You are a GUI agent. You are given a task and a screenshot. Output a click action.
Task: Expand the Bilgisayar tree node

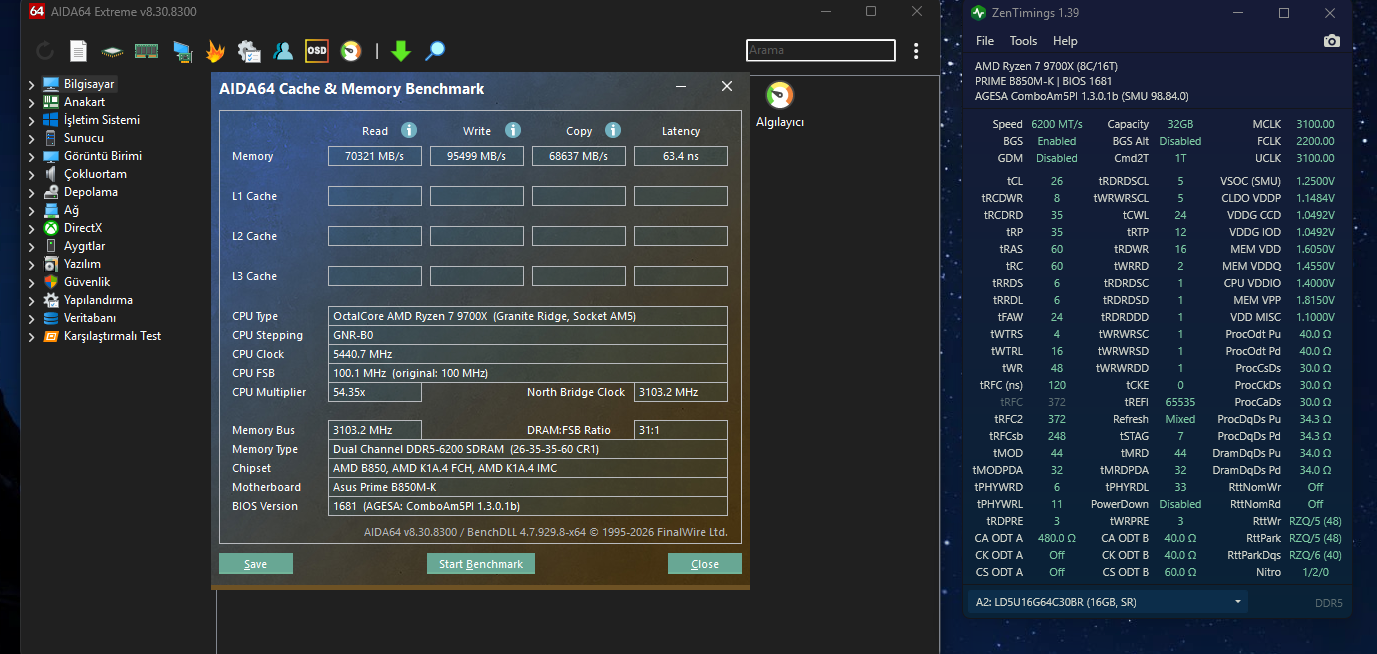click(31, 84)
